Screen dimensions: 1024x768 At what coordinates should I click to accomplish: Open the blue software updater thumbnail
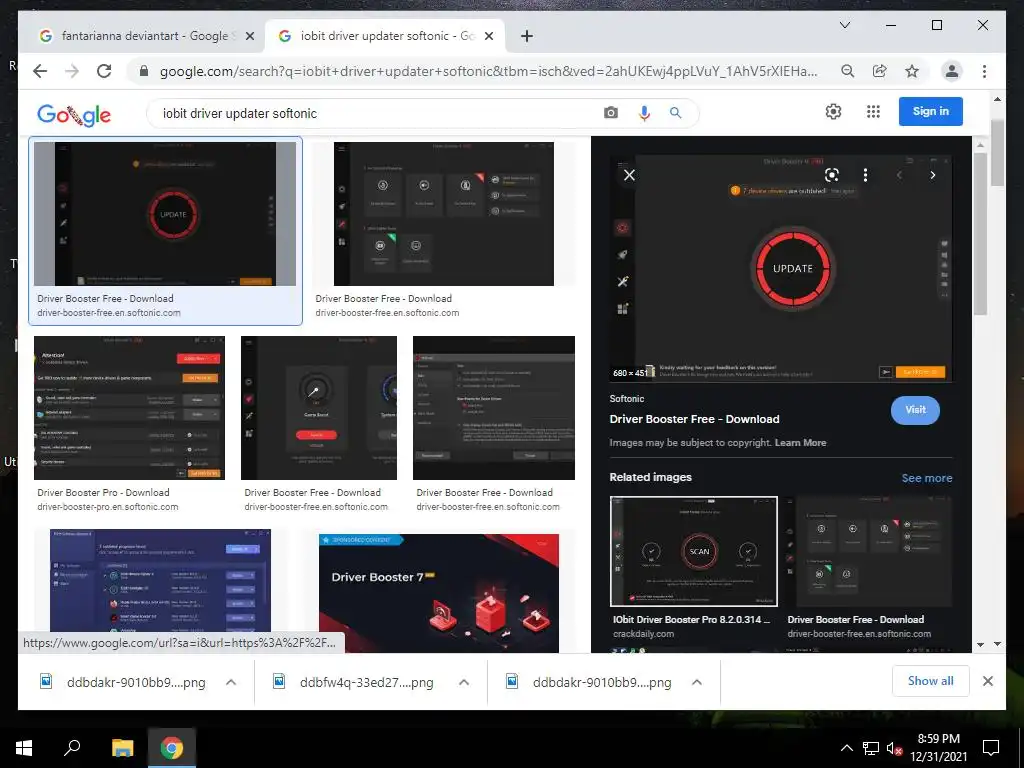tap(160, 580)
